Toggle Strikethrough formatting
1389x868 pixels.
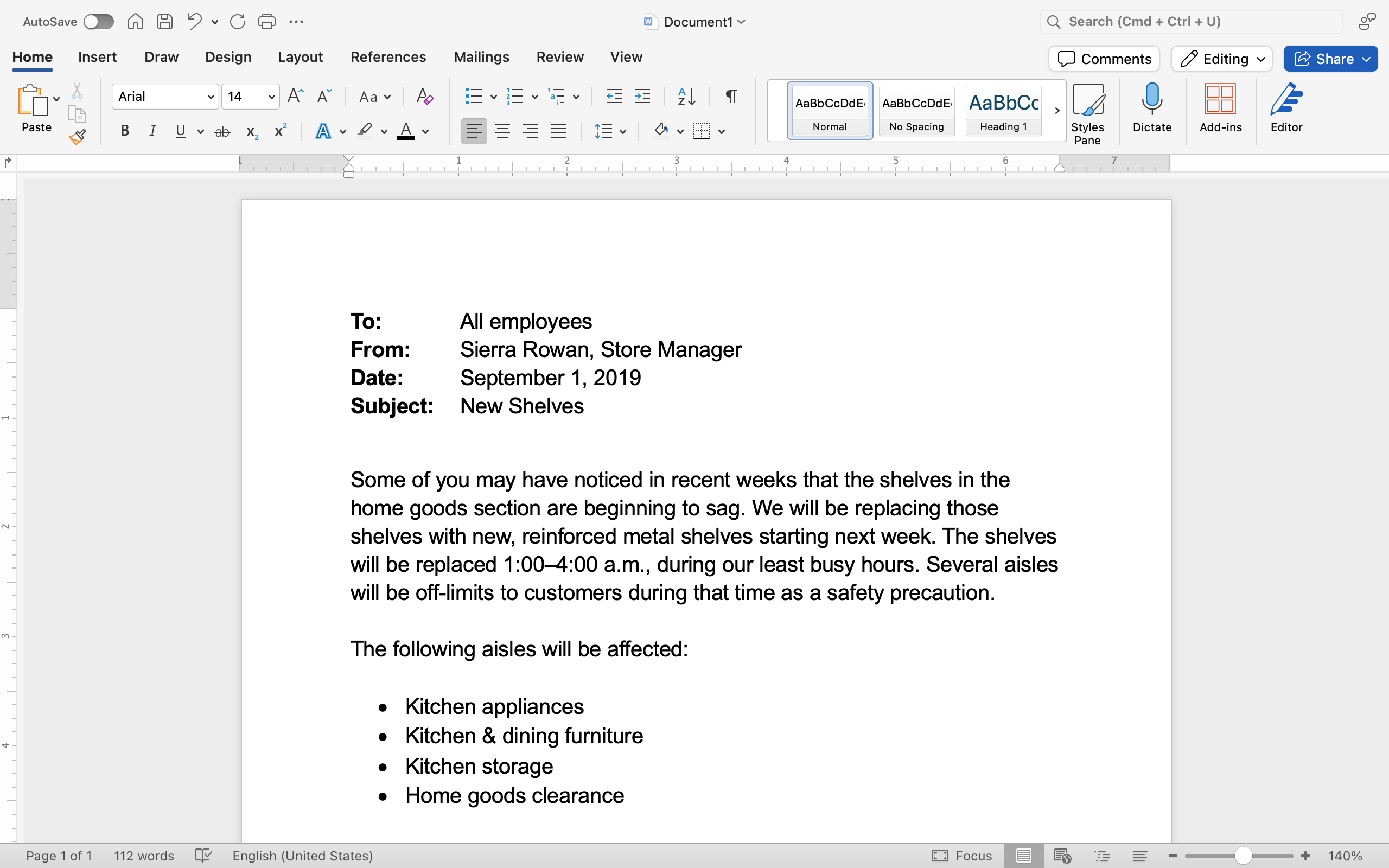(222, 131)
